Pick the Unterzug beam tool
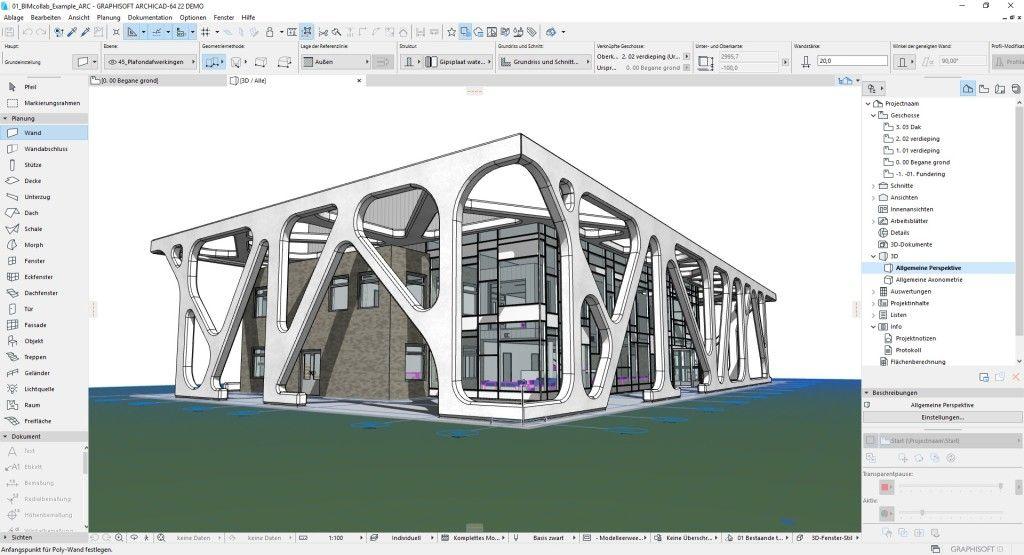This screenshot has height=555, width=1024. click(x=44, y=197)
